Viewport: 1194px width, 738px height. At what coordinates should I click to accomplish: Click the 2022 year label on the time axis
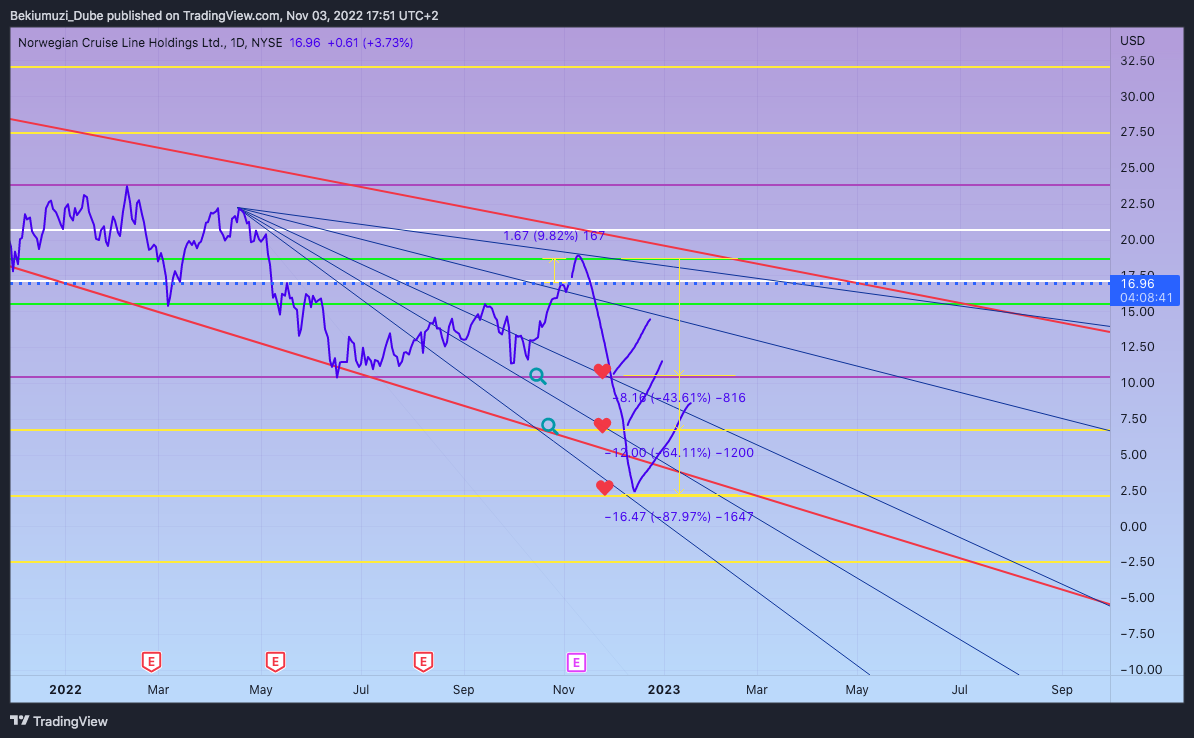(x=65, y=689)
